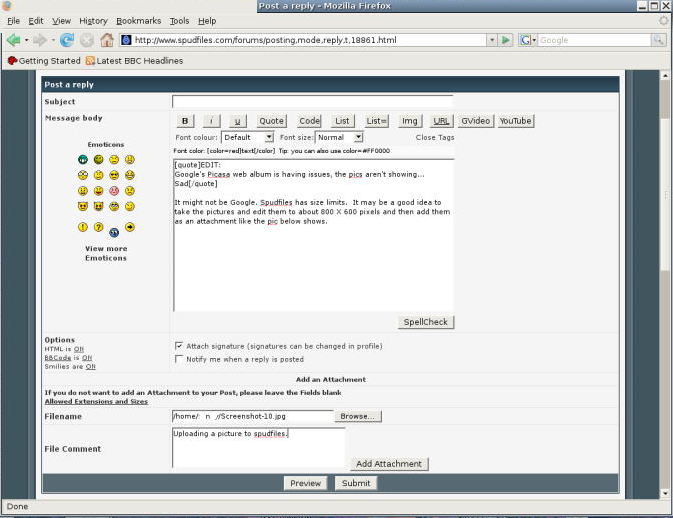
Task: Click the Bold formatting button
Action: click(185, 121)
